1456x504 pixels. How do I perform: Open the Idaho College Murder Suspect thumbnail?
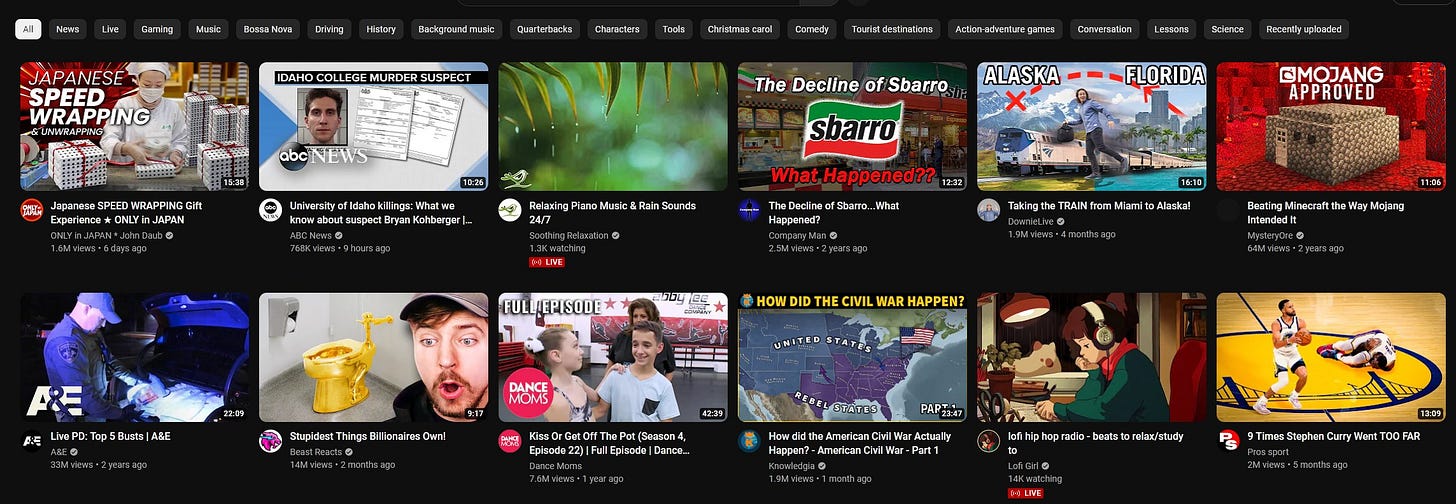tap(374, 126)
